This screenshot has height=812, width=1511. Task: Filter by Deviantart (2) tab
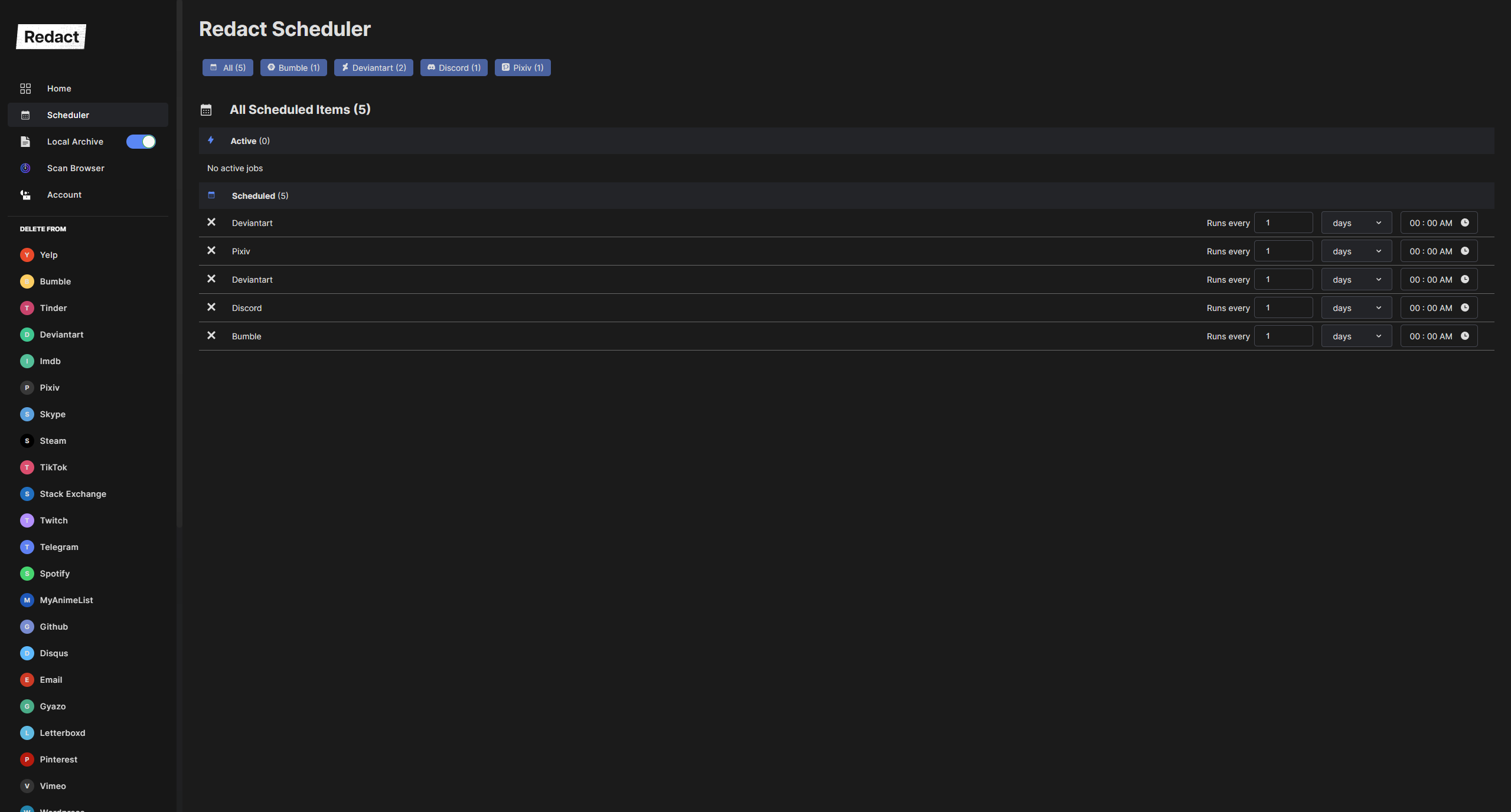(373, 68)
